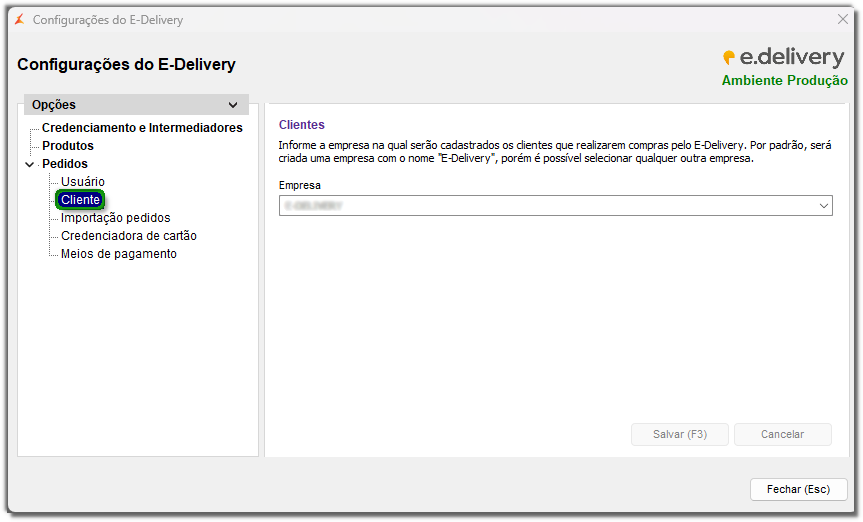Choose Credenciadora de cartão option
863x522 pixels.
pos(129,236)
